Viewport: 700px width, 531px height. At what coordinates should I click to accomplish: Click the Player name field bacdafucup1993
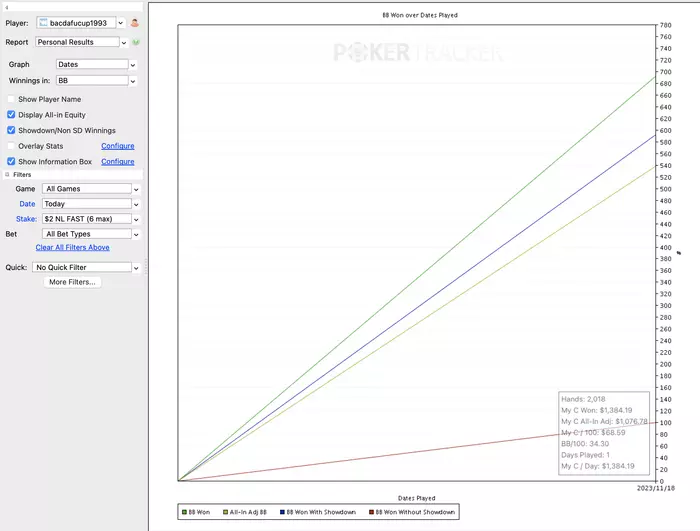pyautogui.click(x=77, y=23)
